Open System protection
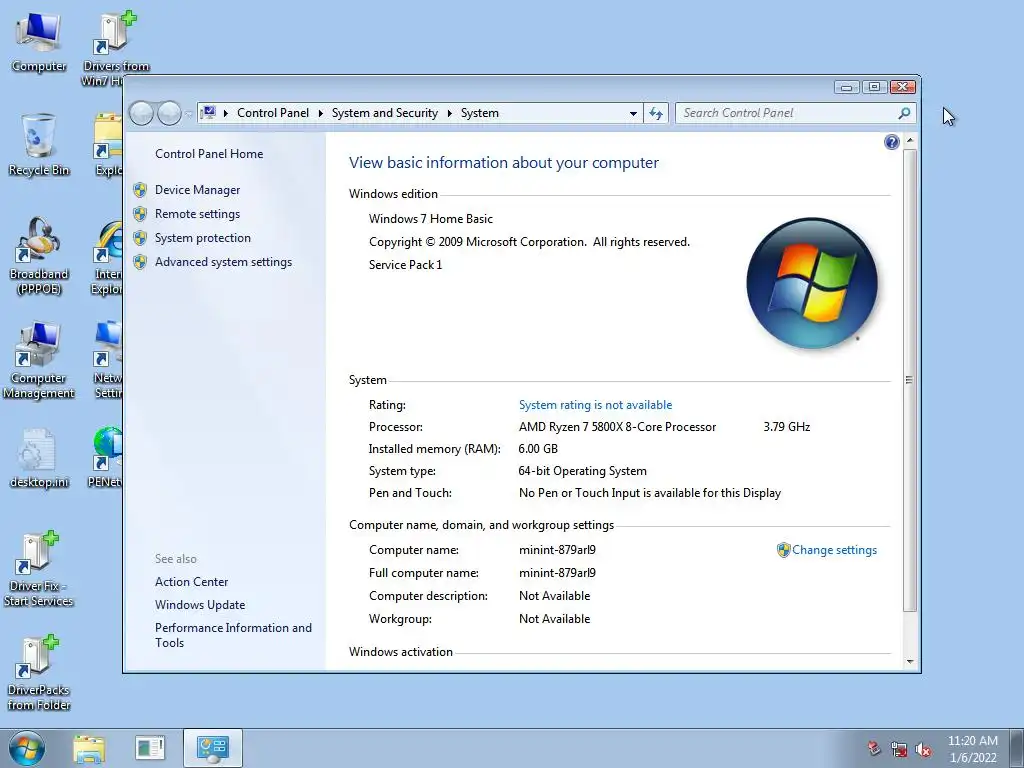1024x768 pixels. click(x=202, y=238)
